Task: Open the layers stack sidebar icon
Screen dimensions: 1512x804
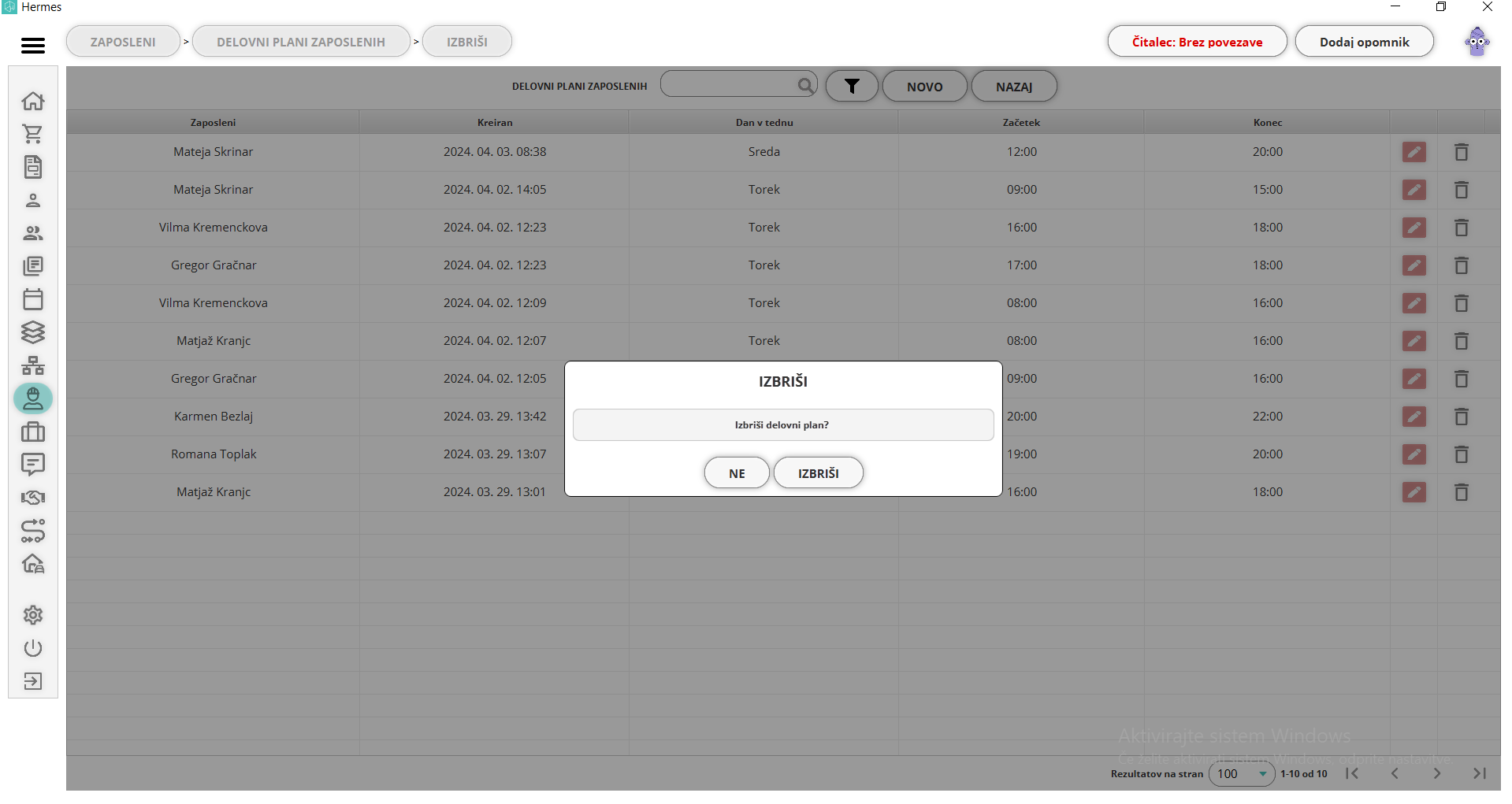Action: coord(33,332)
